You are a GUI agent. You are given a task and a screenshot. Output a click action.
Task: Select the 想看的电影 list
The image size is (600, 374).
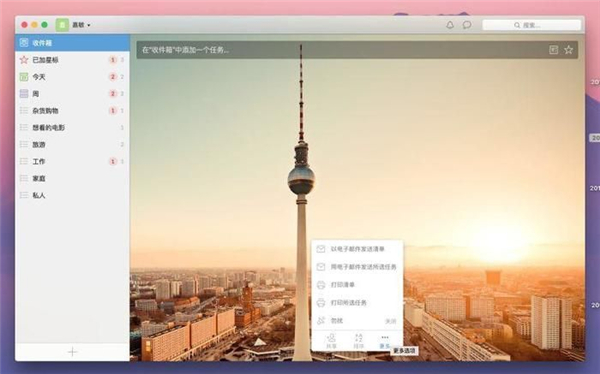click(x=72, y=127)
